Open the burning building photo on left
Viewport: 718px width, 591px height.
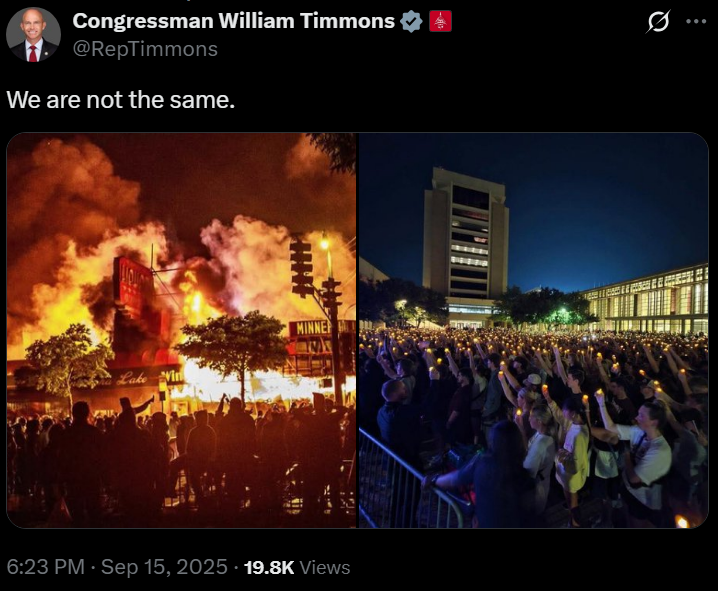(x=181, y=330)
